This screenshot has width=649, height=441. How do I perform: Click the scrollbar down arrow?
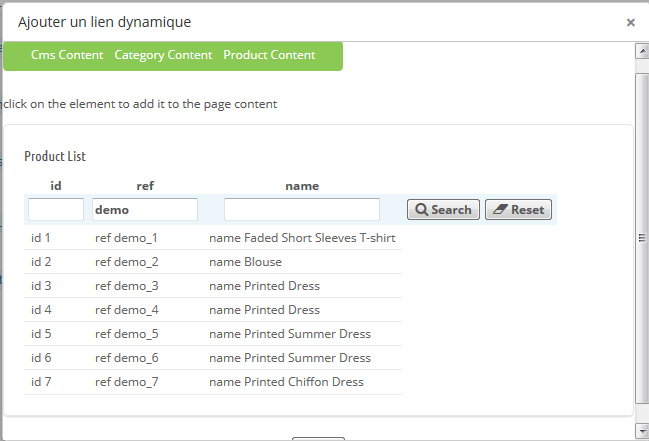coord(642,430)
